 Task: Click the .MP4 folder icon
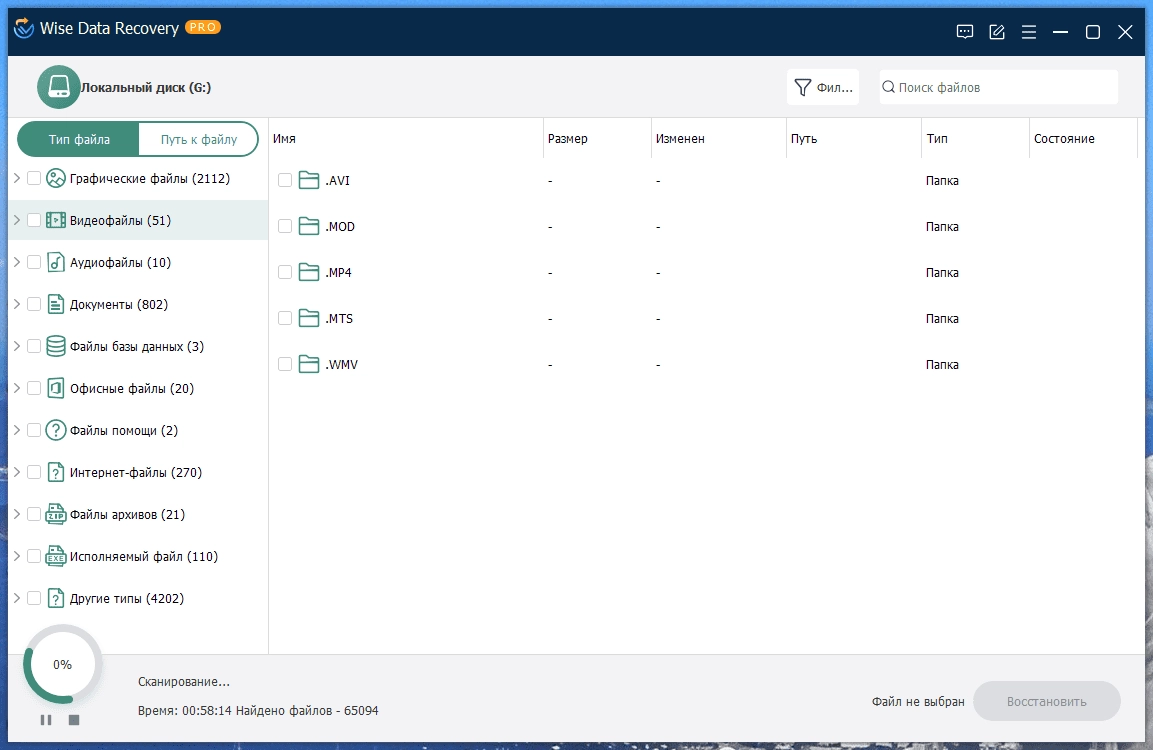(x=309, y=272)
